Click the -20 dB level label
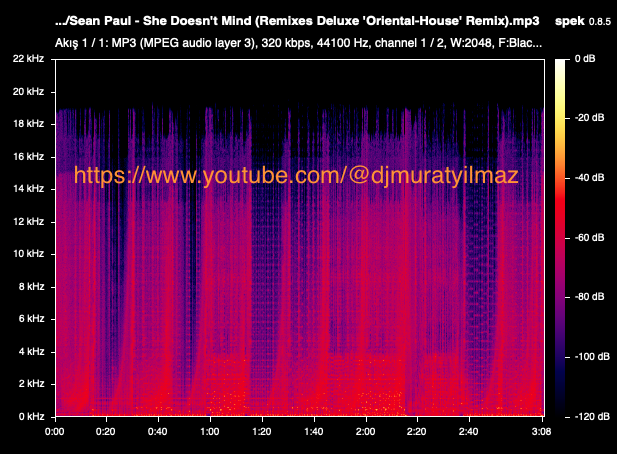The height and width of the screenshot is (454, 617). (x=589, y=118)
